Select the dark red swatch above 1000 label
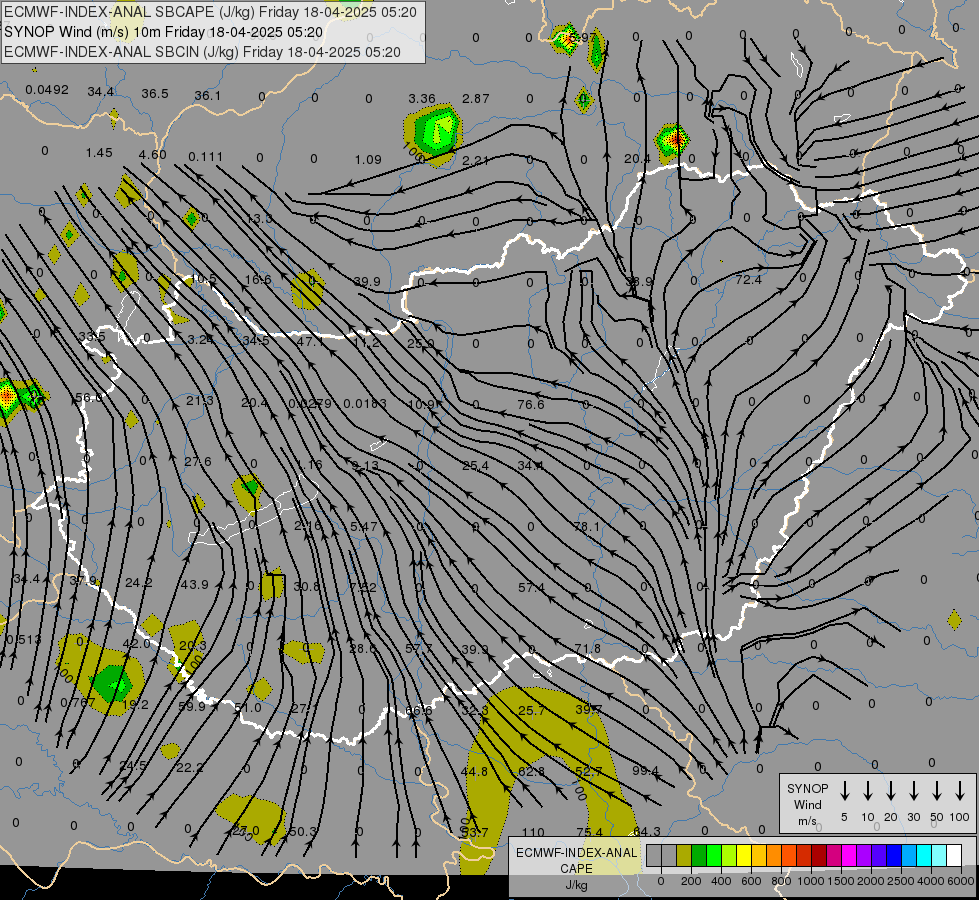The height and width of the screenshot is (900, 979). pos(819,856)
